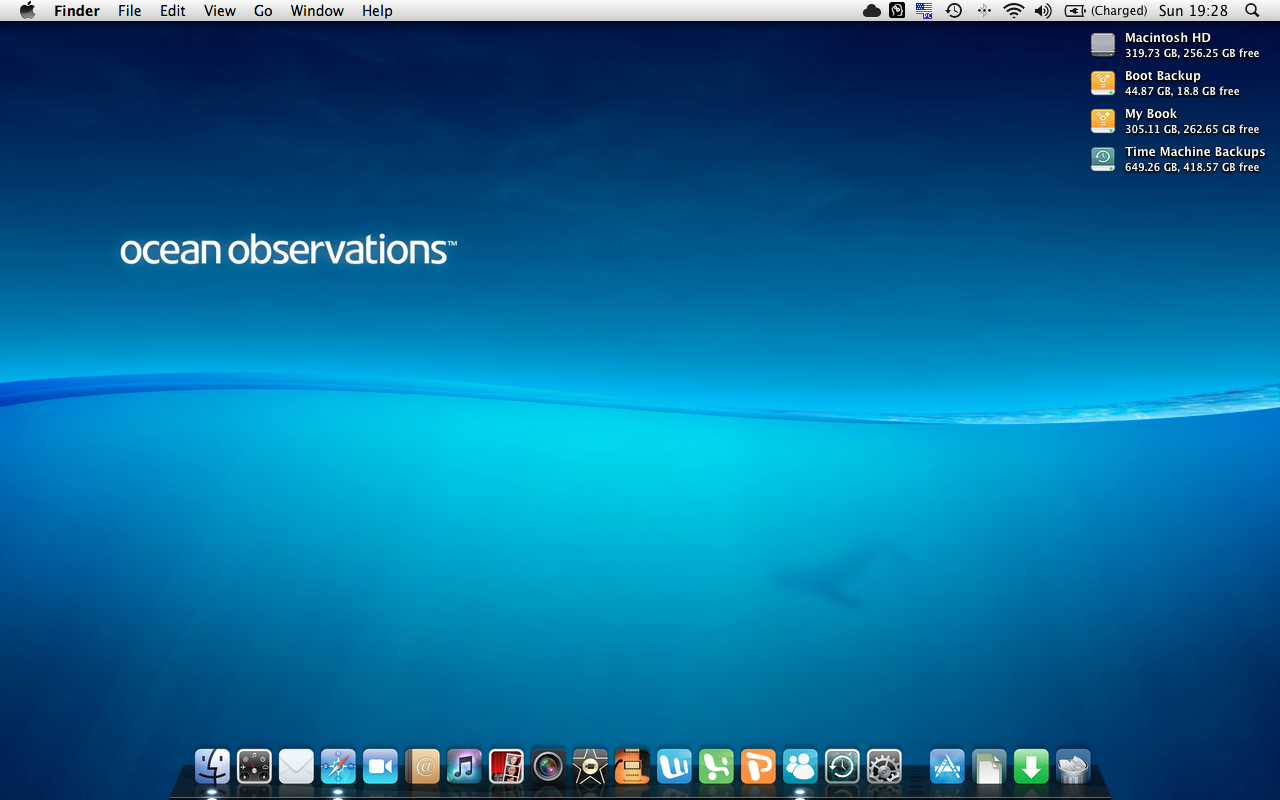Open the Window menu
Viewport: 1280px width, 800px height.
pyautogui.click(x=317, y=11)
